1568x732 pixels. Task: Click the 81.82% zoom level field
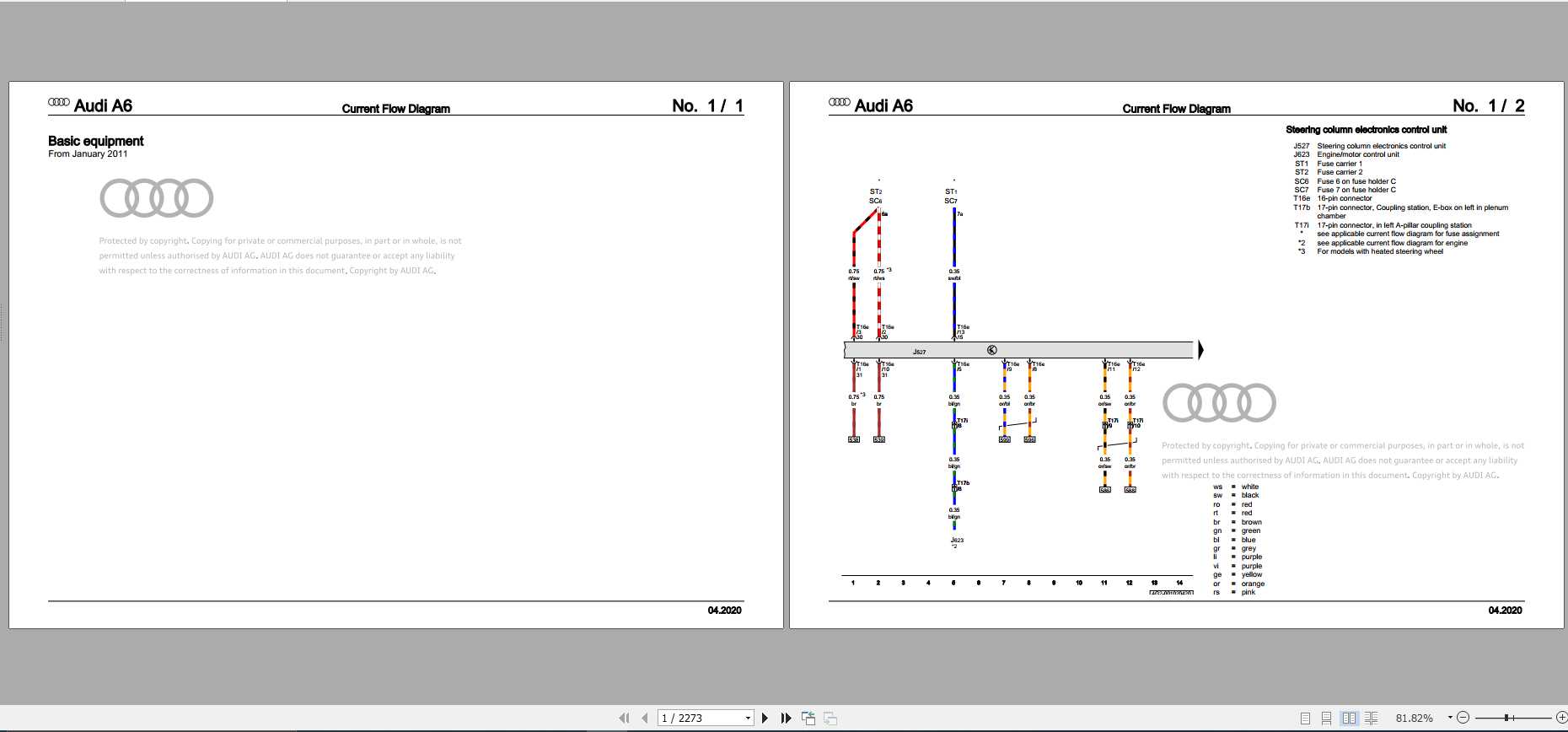(x=1415, y=718)
